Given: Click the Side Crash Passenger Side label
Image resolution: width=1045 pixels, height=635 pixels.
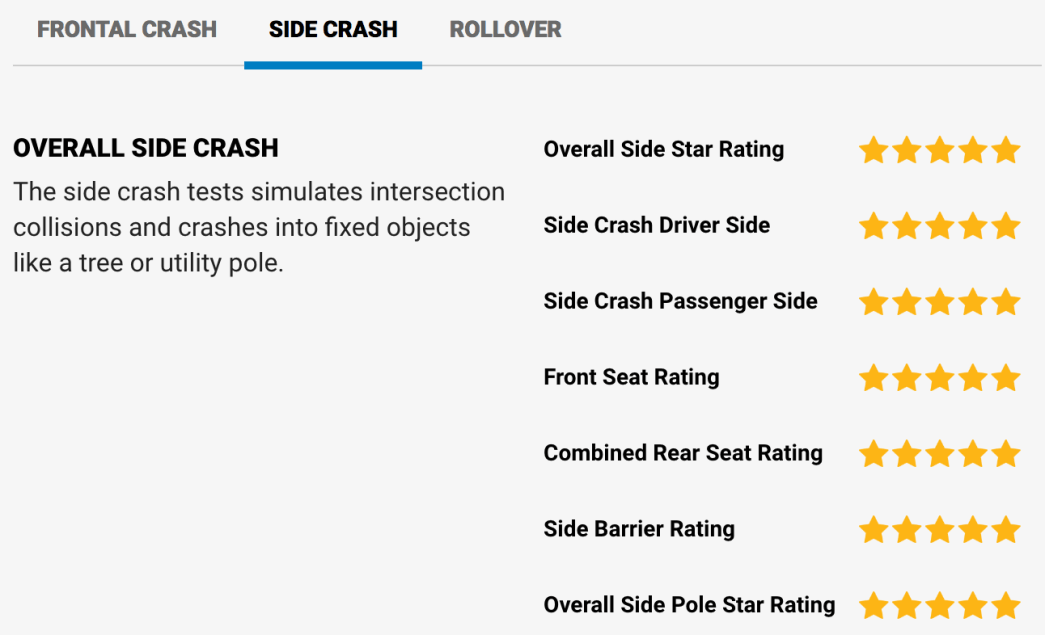Looking at the screenshot, I should coord(680,301).
